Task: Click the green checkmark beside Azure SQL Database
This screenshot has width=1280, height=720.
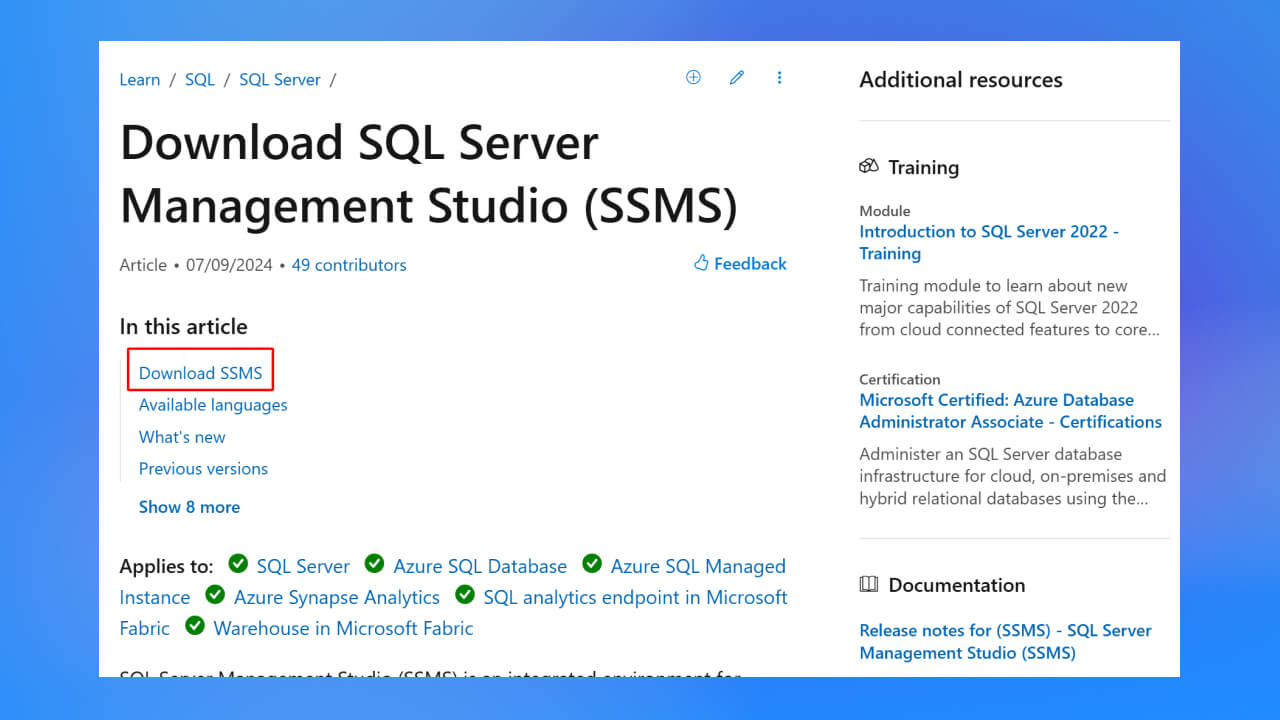Action: (374, 563)
